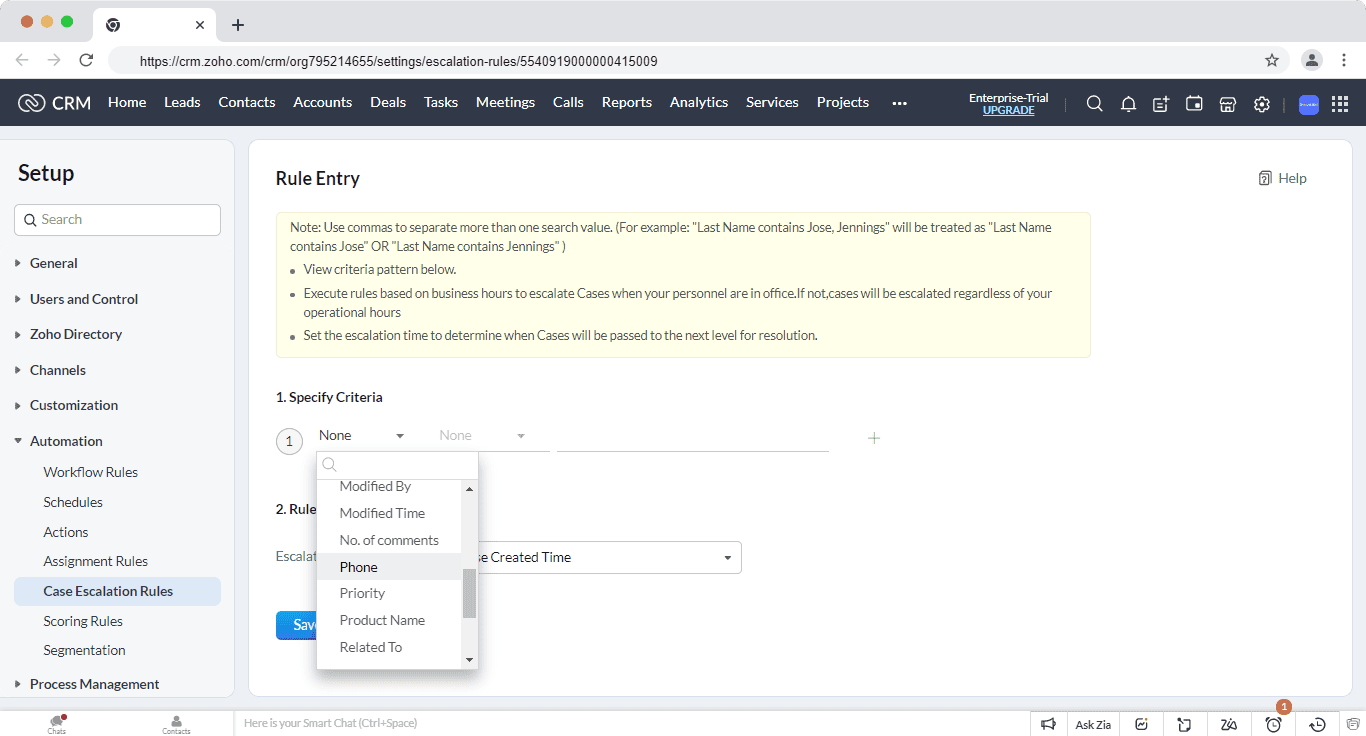Open the criteria field None dropdown
This screenshot has height=736, width=1366.
362,436
